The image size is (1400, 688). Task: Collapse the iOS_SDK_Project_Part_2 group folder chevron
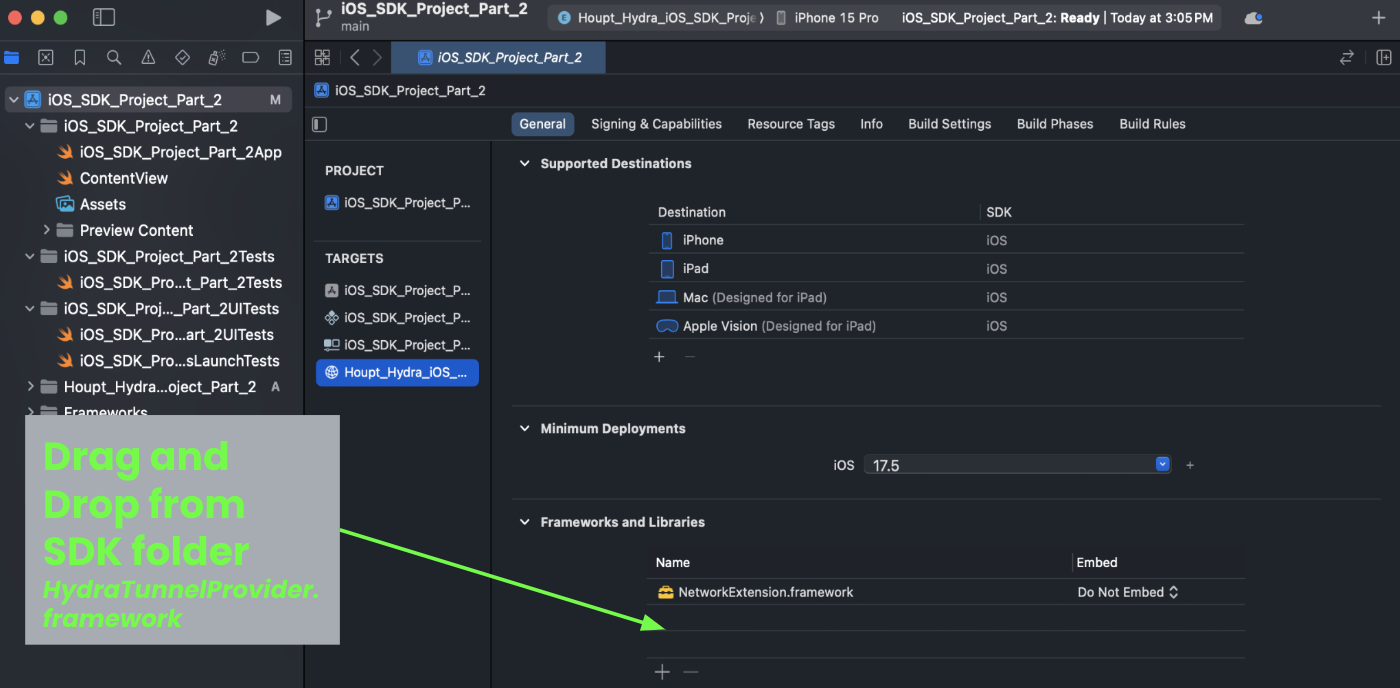[30, 126]
